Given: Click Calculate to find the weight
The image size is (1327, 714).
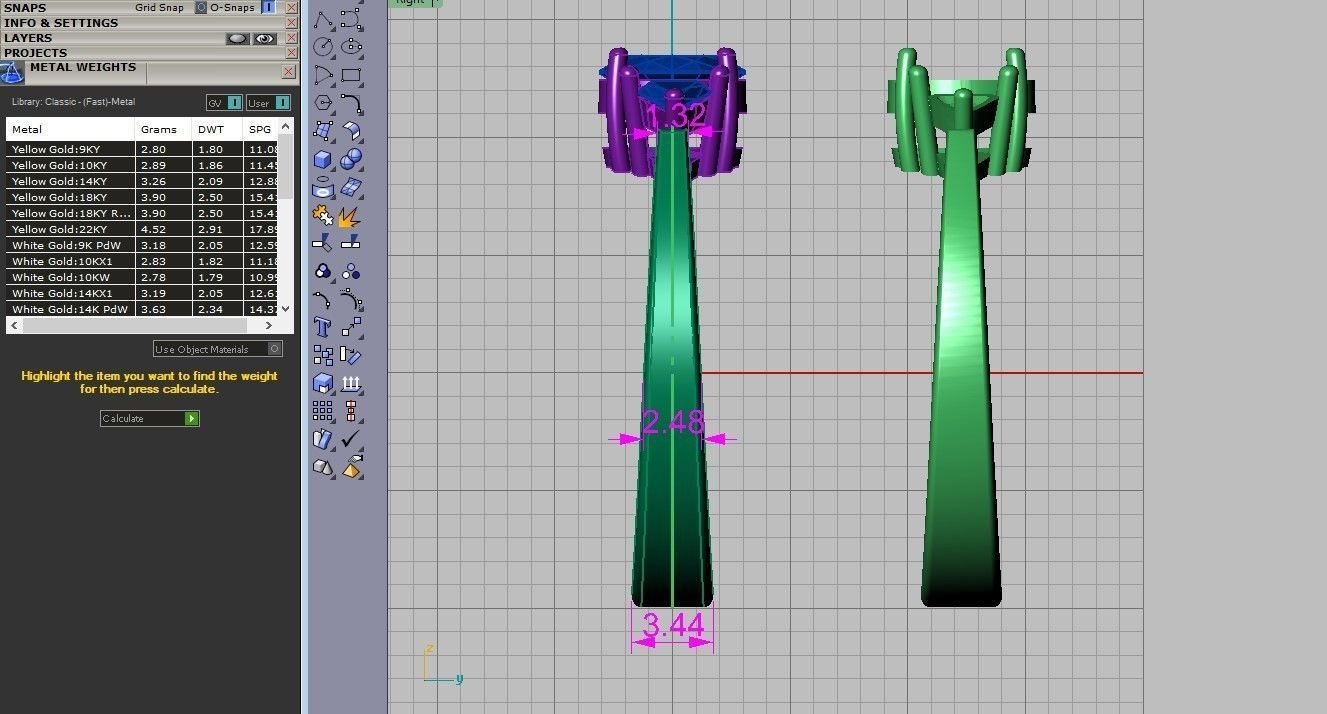Looking at the screenshot, I should [x=150, y=418].
